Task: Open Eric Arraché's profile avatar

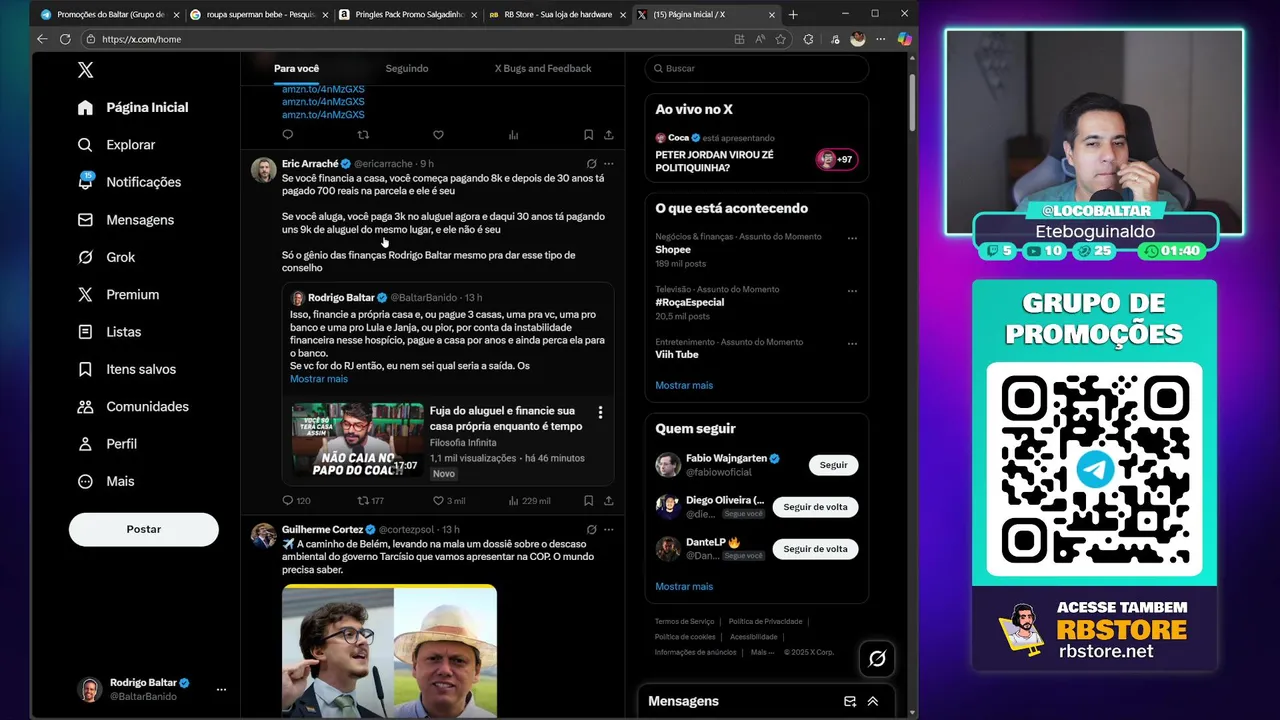Action: coord(264,170)
